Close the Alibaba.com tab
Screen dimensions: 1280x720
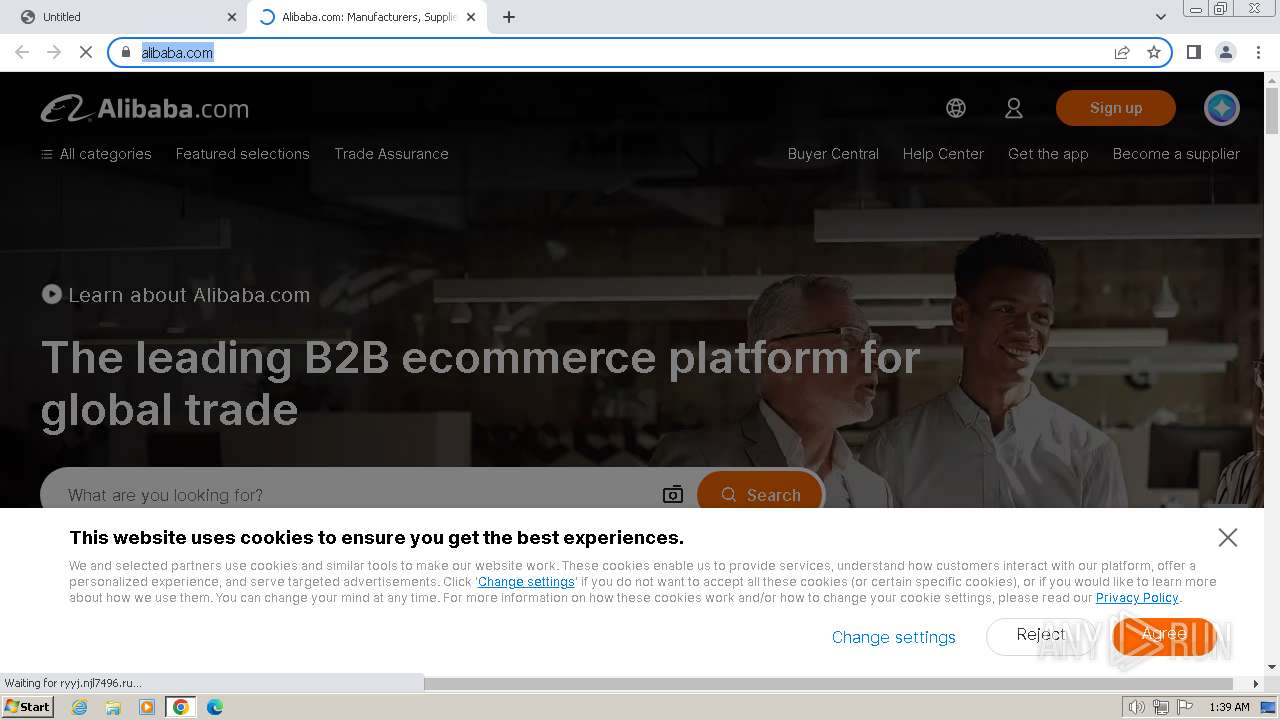coord(471,17)
